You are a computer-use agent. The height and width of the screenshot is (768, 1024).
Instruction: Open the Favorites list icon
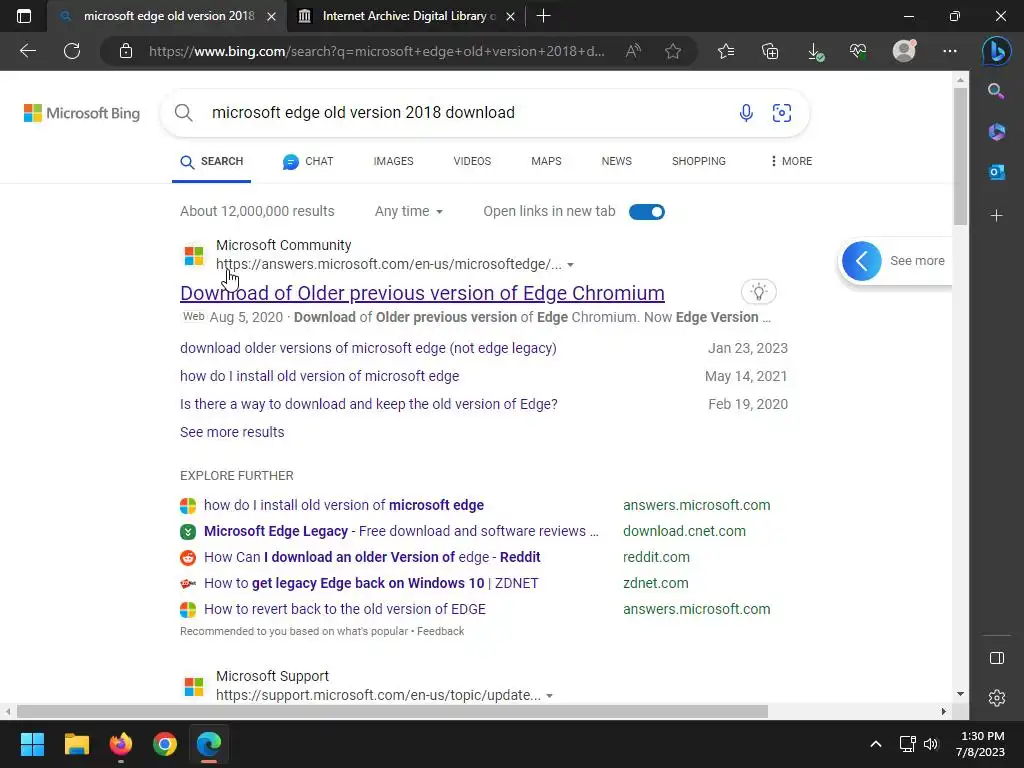[x=726, y=51]
